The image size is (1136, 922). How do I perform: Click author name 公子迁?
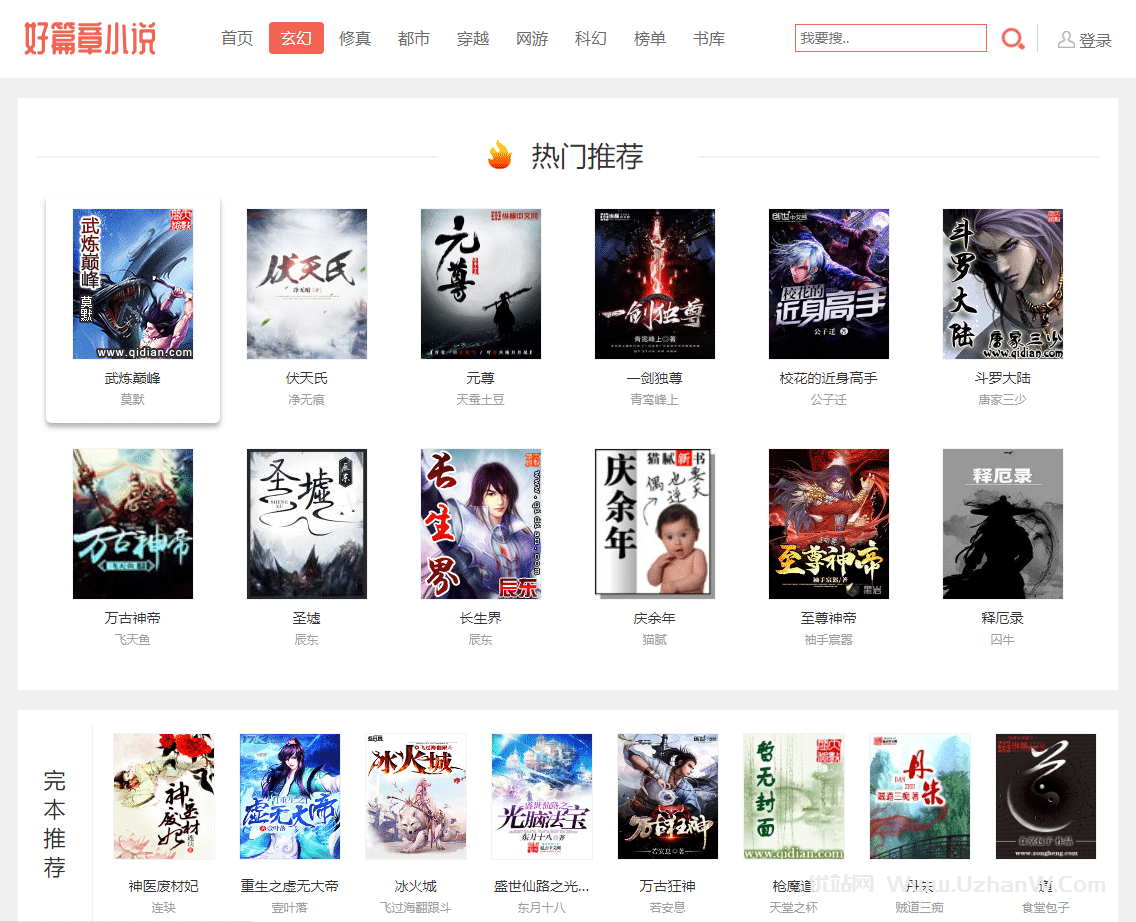828,400
